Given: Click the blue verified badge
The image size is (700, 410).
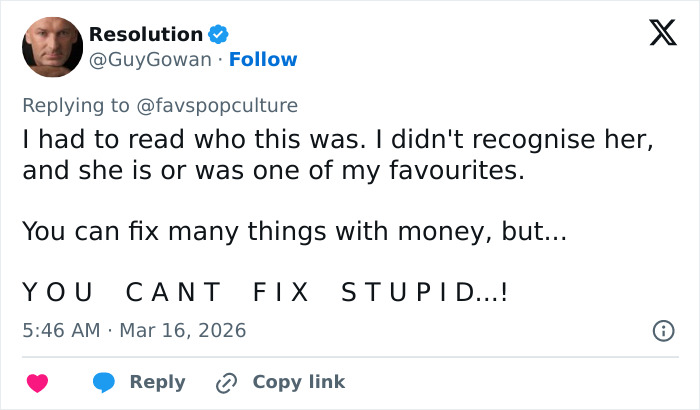Looking at the screenshot, I should (219, 35).
